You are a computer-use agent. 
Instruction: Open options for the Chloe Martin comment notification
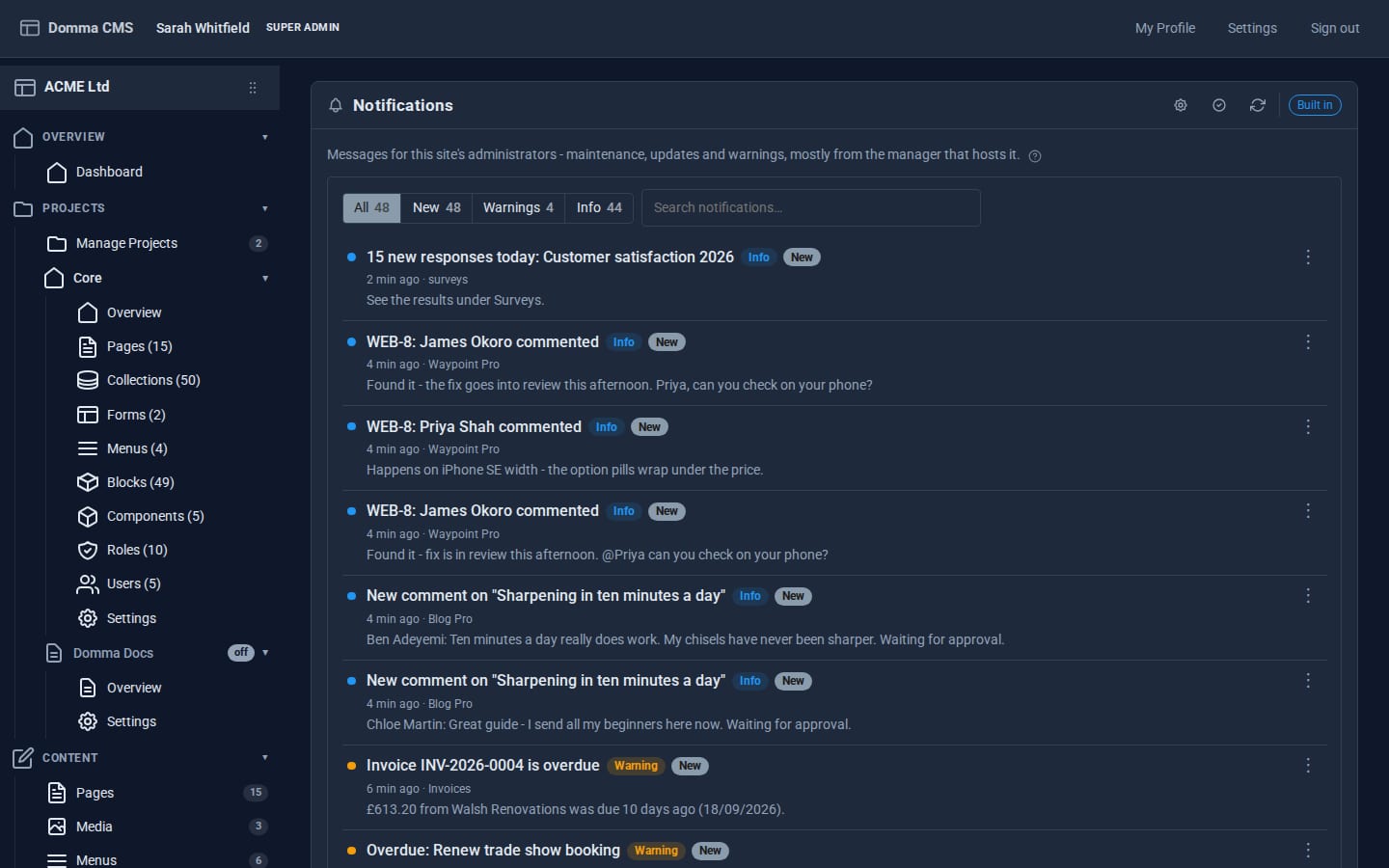tap(1308, 681)
